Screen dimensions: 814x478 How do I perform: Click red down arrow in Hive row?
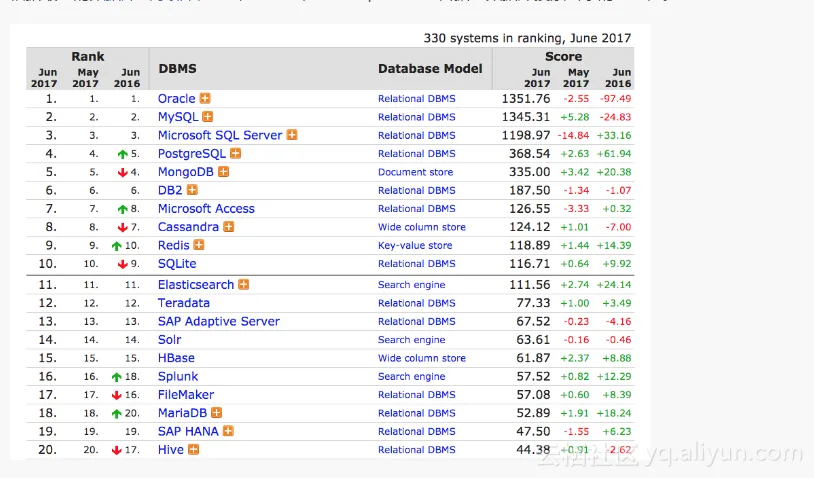(116, 450)
